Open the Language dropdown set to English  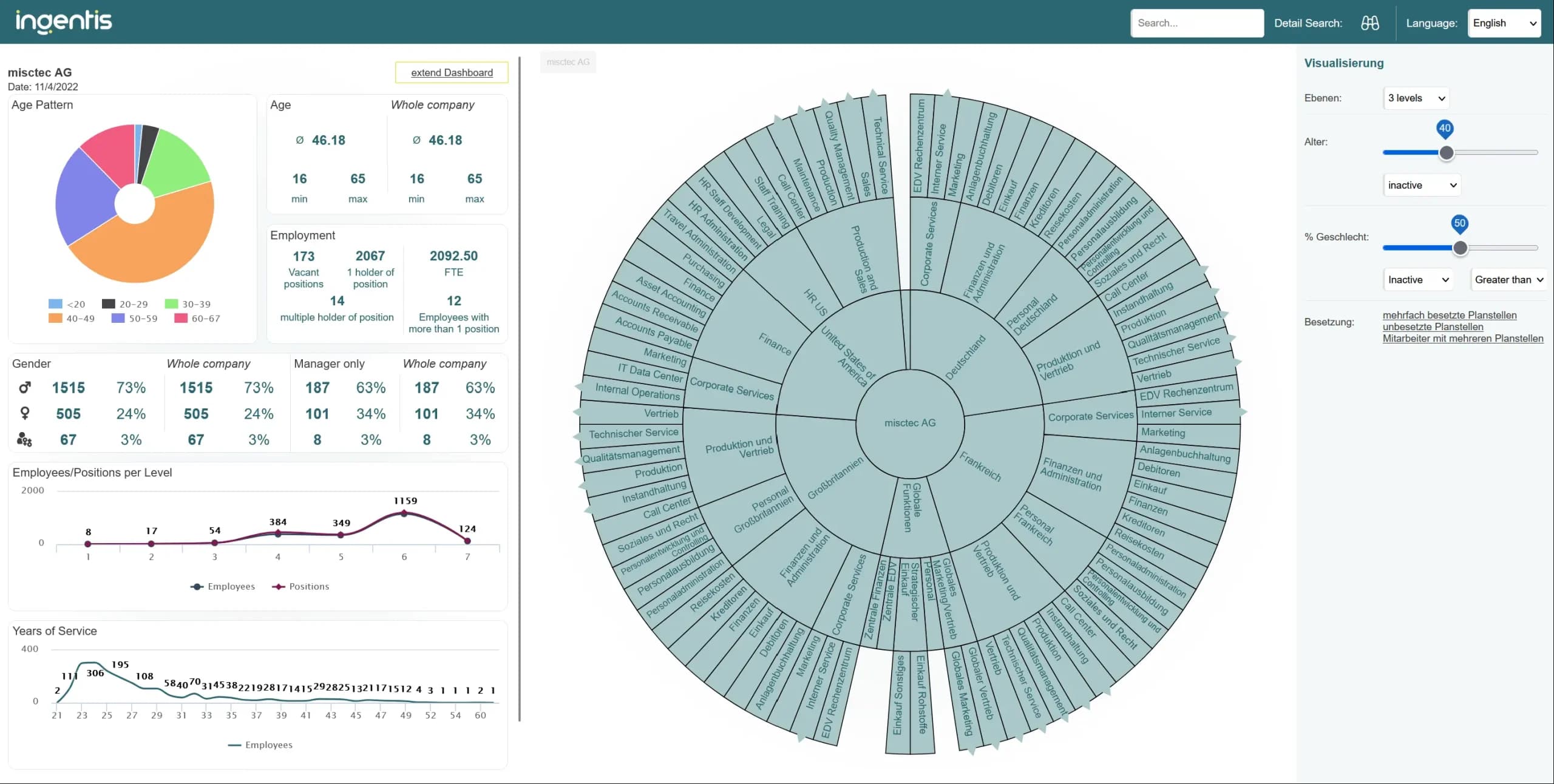1504,23
